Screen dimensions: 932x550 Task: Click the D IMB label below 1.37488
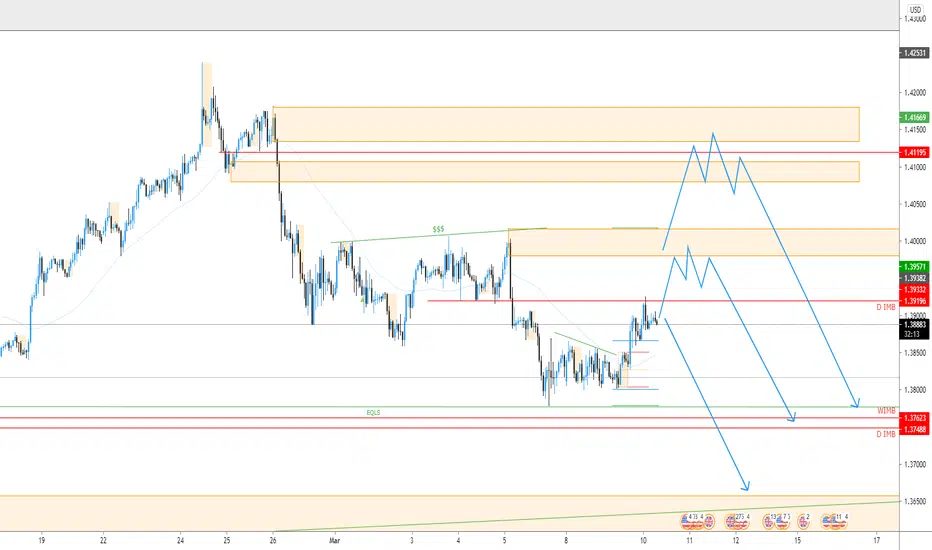tap(886, 435)
